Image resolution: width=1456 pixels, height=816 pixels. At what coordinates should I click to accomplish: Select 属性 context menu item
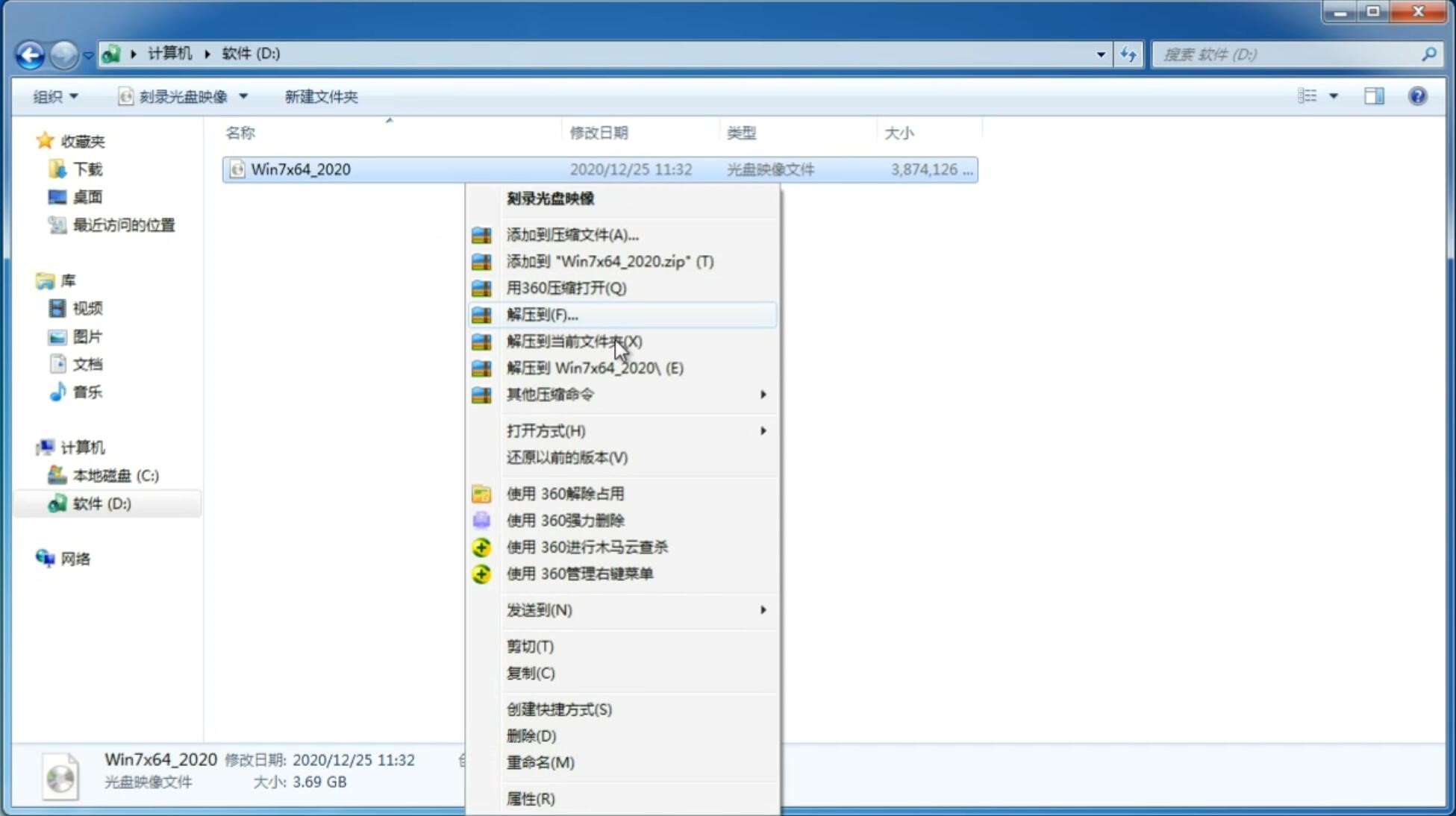coord(530,798)
